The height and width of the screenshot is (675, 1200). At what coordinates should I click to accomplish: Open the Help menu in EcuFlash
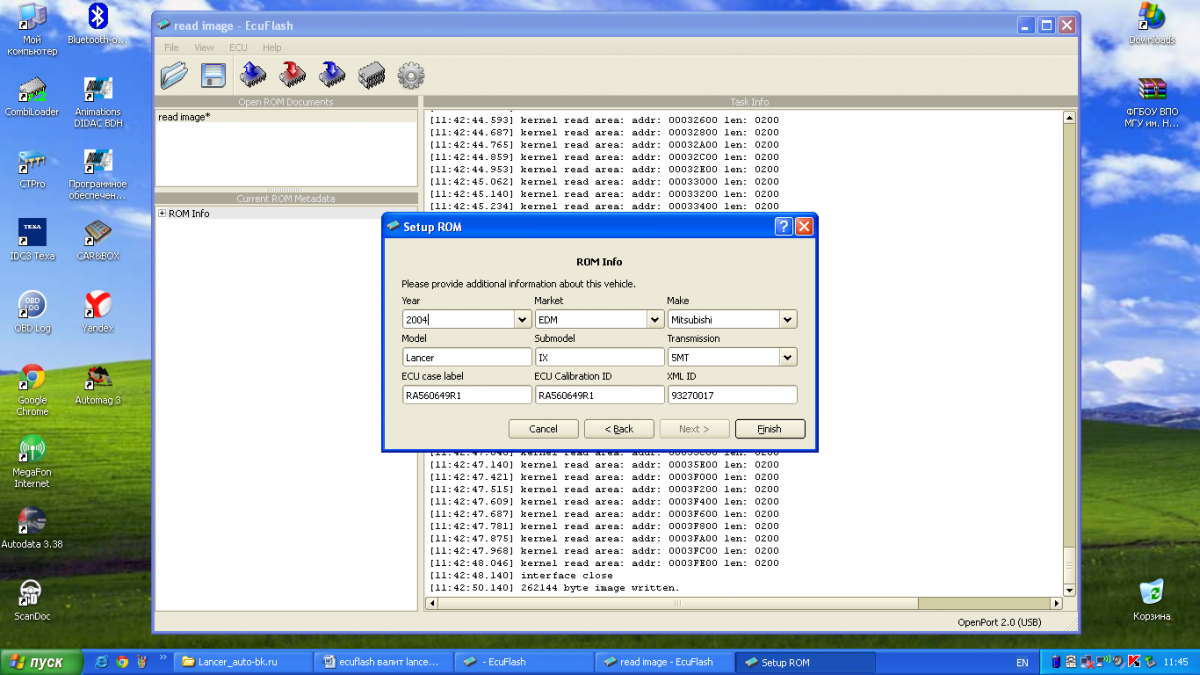272,47
